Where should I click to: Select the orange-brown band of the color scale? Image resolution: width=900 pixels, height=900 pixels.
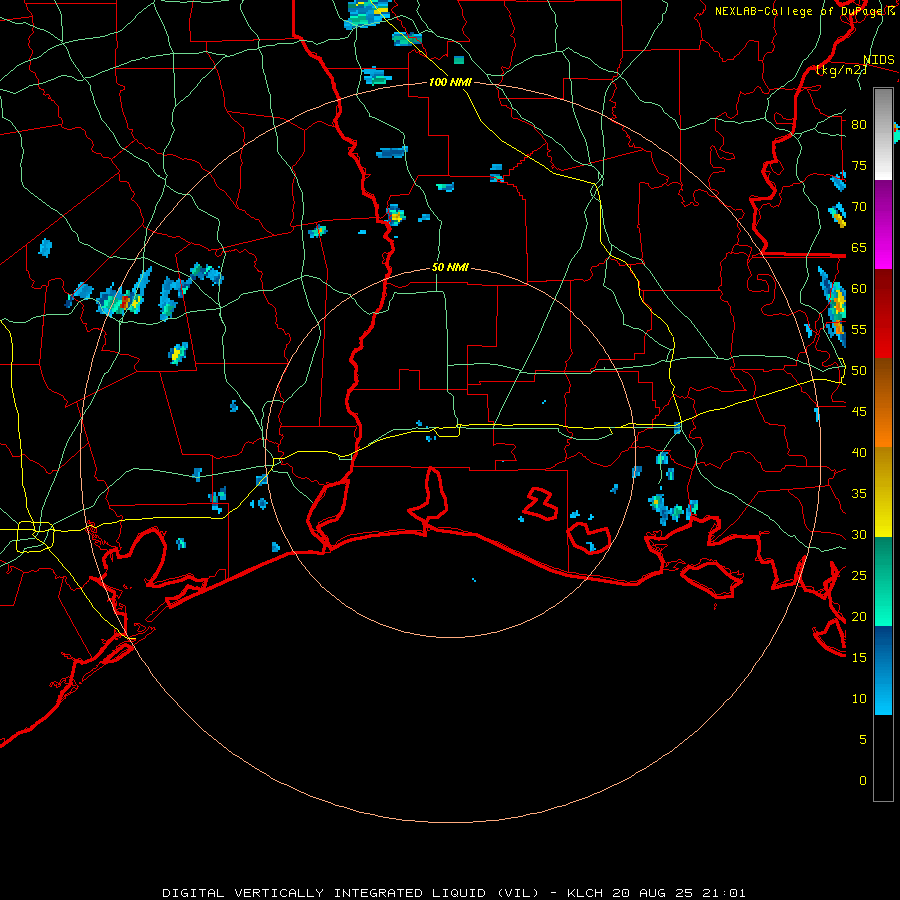tap(883, 403)
